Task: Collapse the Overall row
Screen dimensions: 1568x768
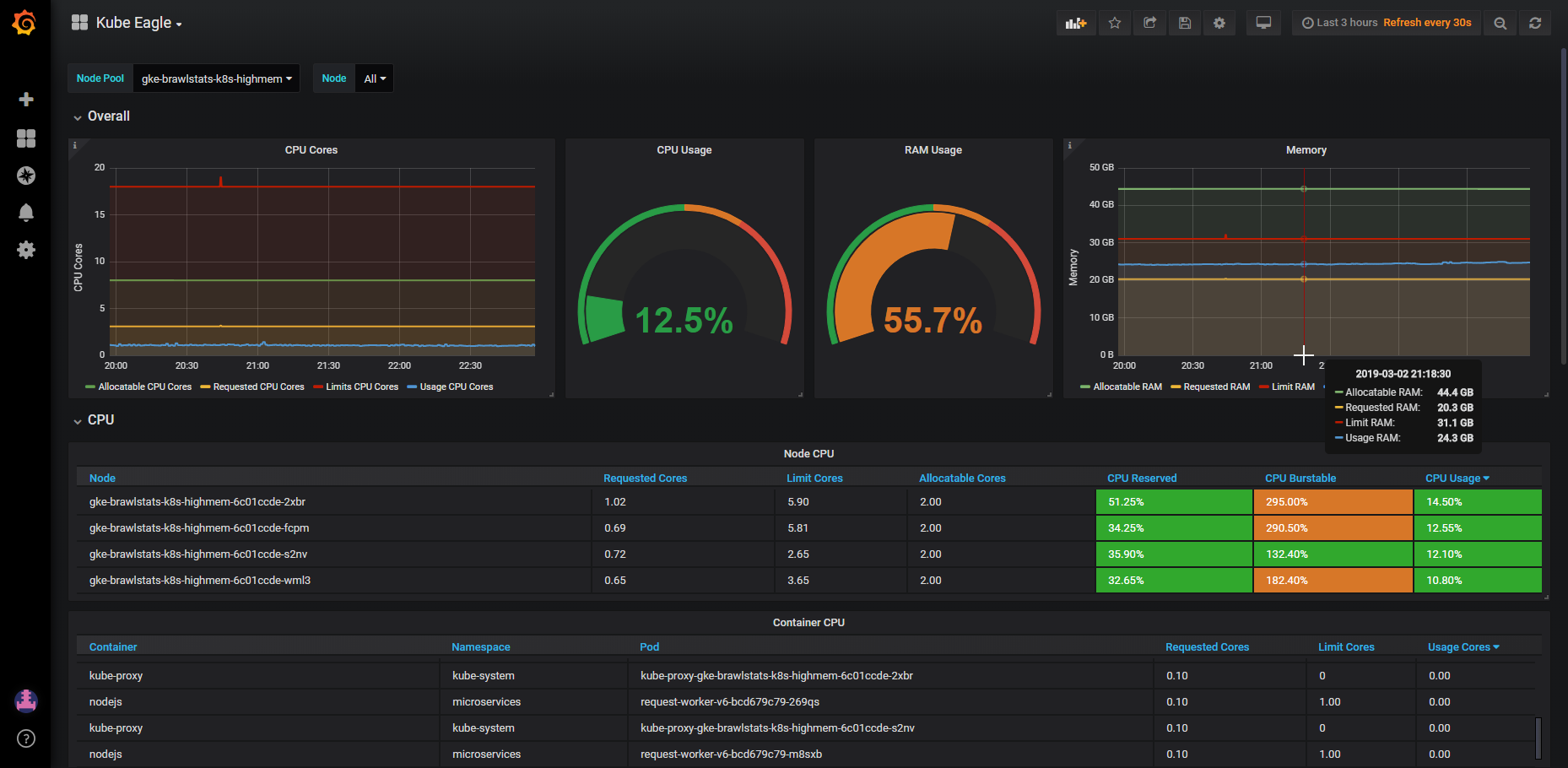Action: (101, 116)
